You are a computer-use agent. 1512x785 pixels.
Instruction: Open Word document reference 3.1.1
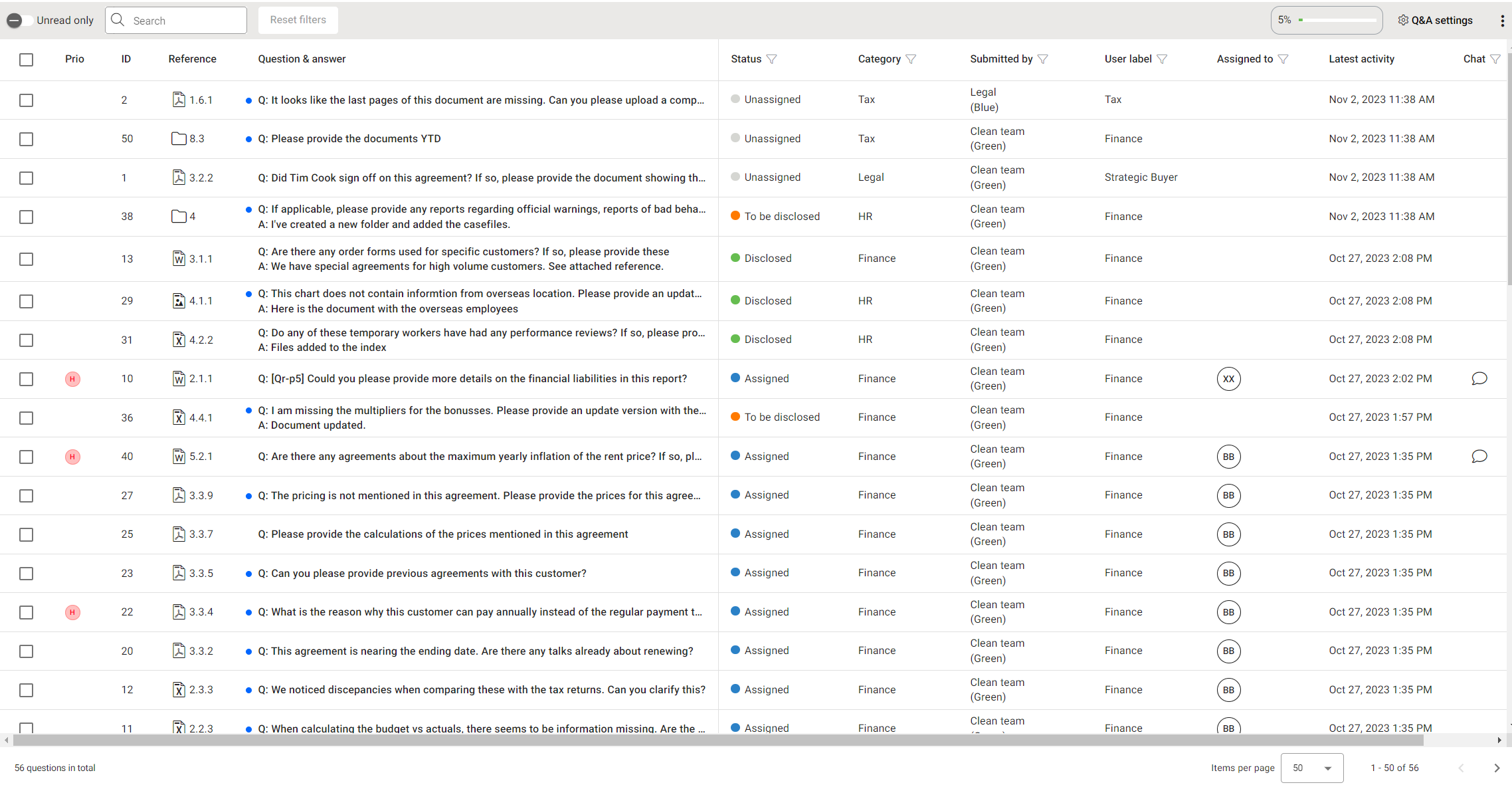[x=192, y=259]
